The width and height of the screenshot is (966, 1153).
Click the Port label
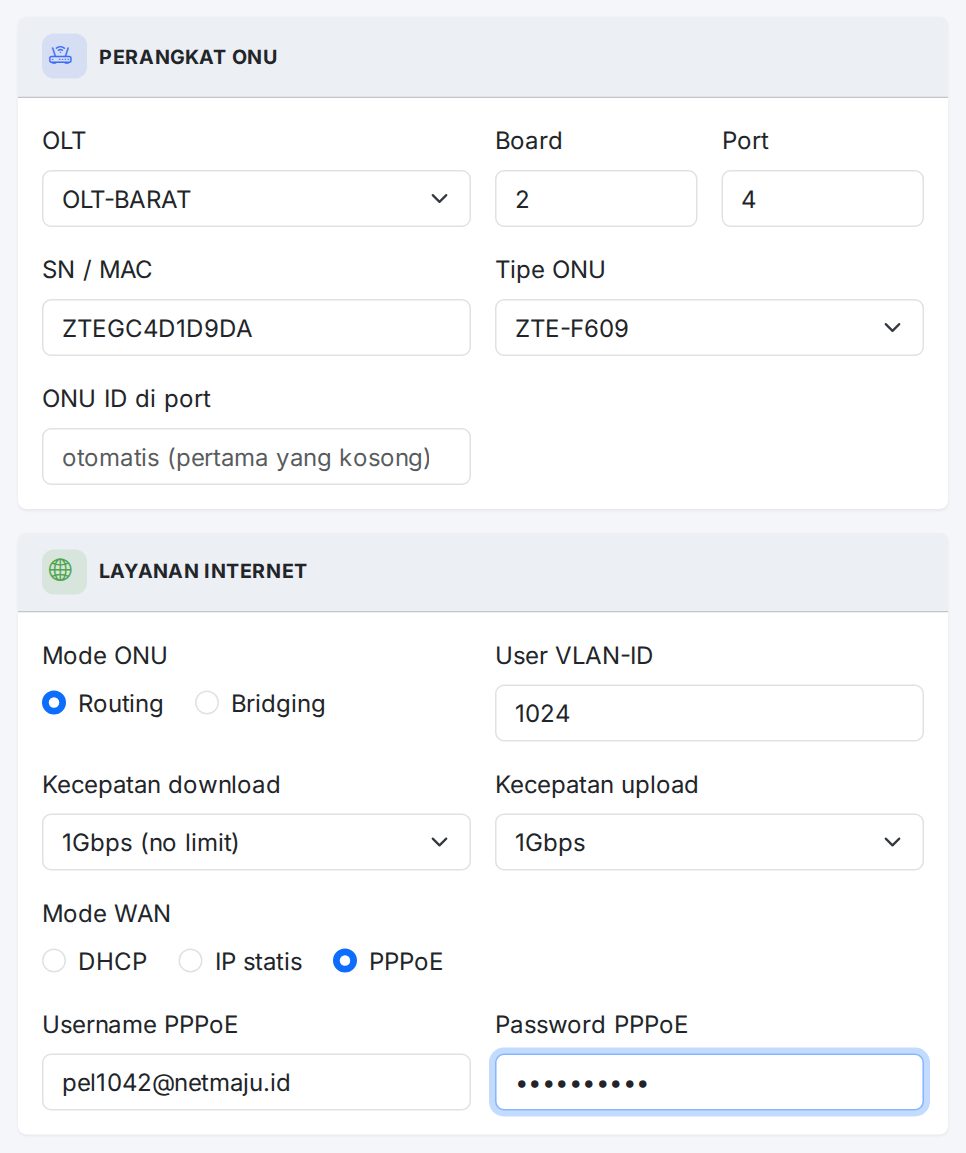point(745,140)
